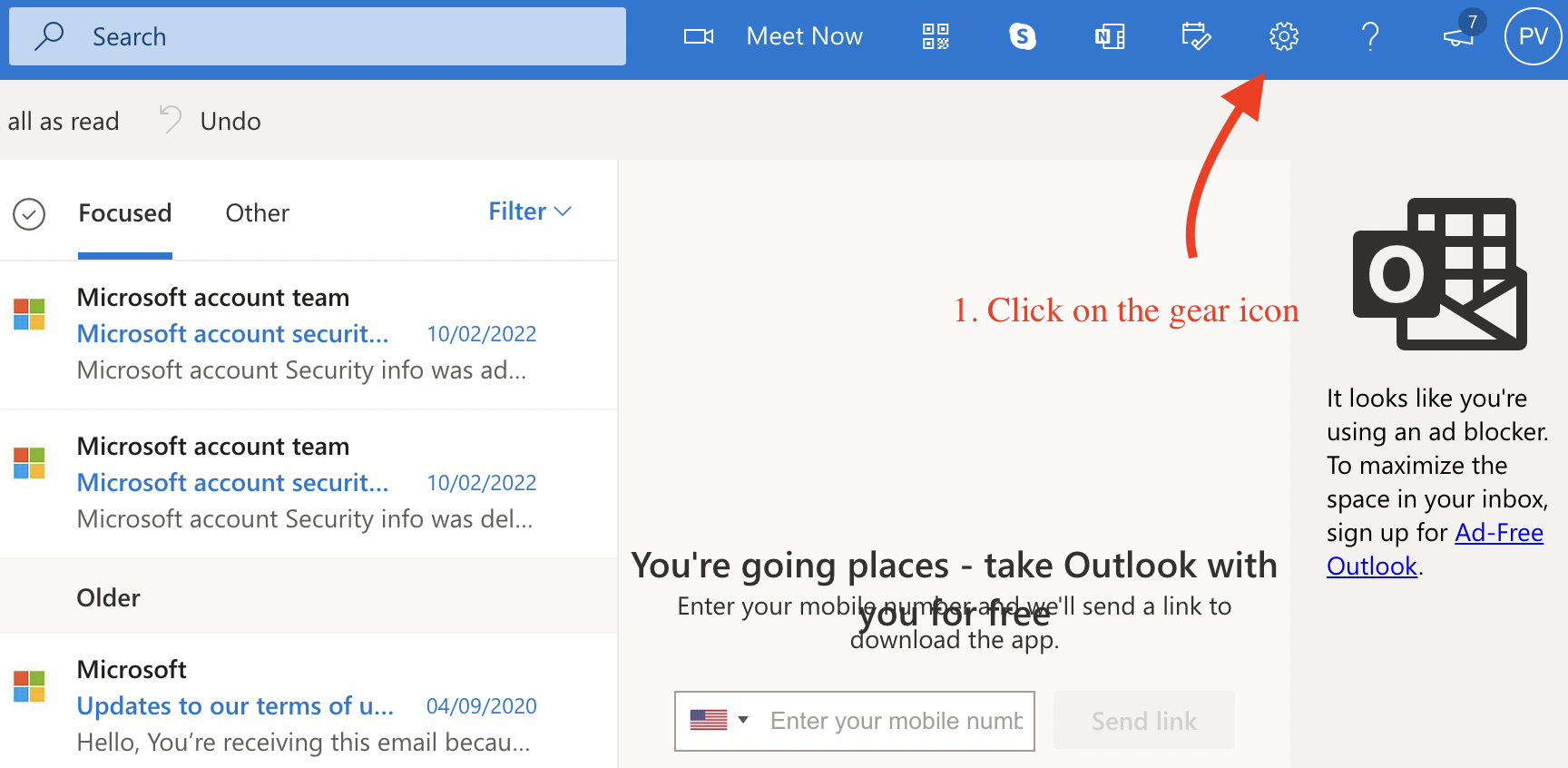Open the Updates to our terms email
1568x768 pixels.
[x=272, y=705]
